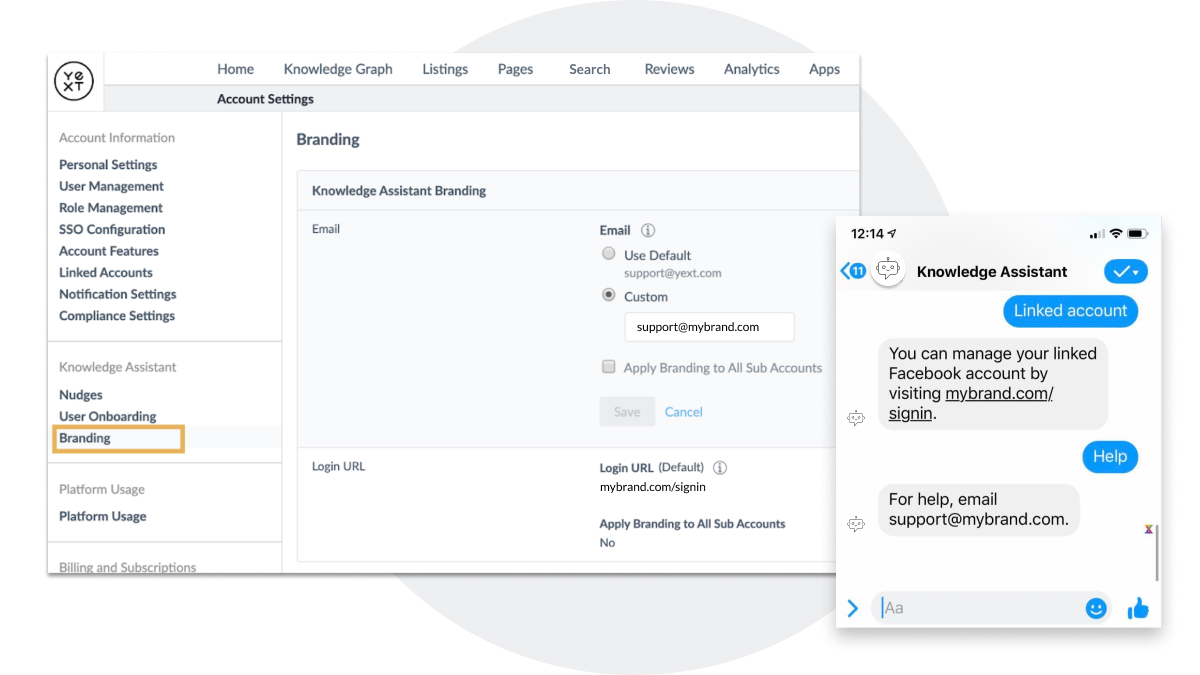This screenshot has height=675, width=1200.
Task: Open User Management settings
Action: coord(111,186)
